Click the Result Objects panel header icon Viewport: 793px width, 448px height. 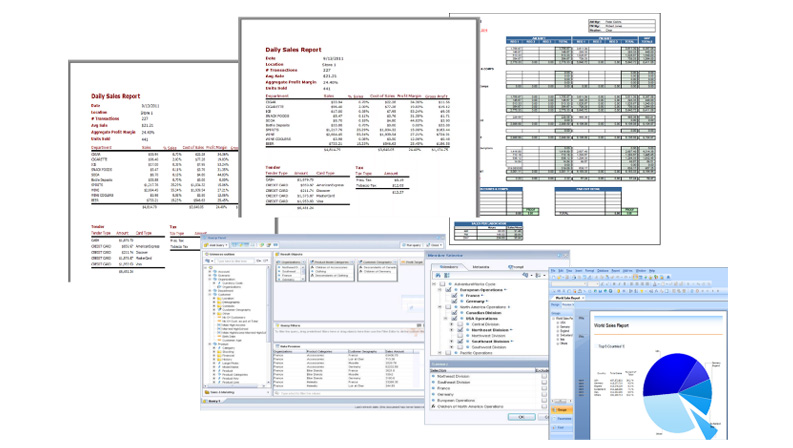point(277,254)
